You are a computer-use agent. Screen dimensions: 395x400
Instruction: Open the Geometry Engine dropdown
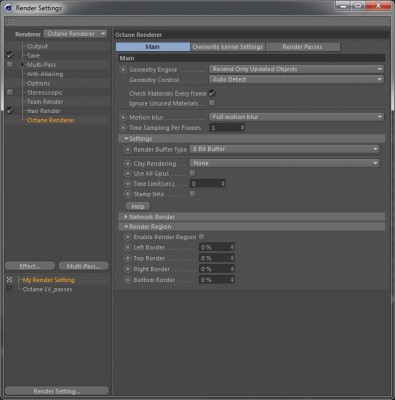tap(296, 69)
